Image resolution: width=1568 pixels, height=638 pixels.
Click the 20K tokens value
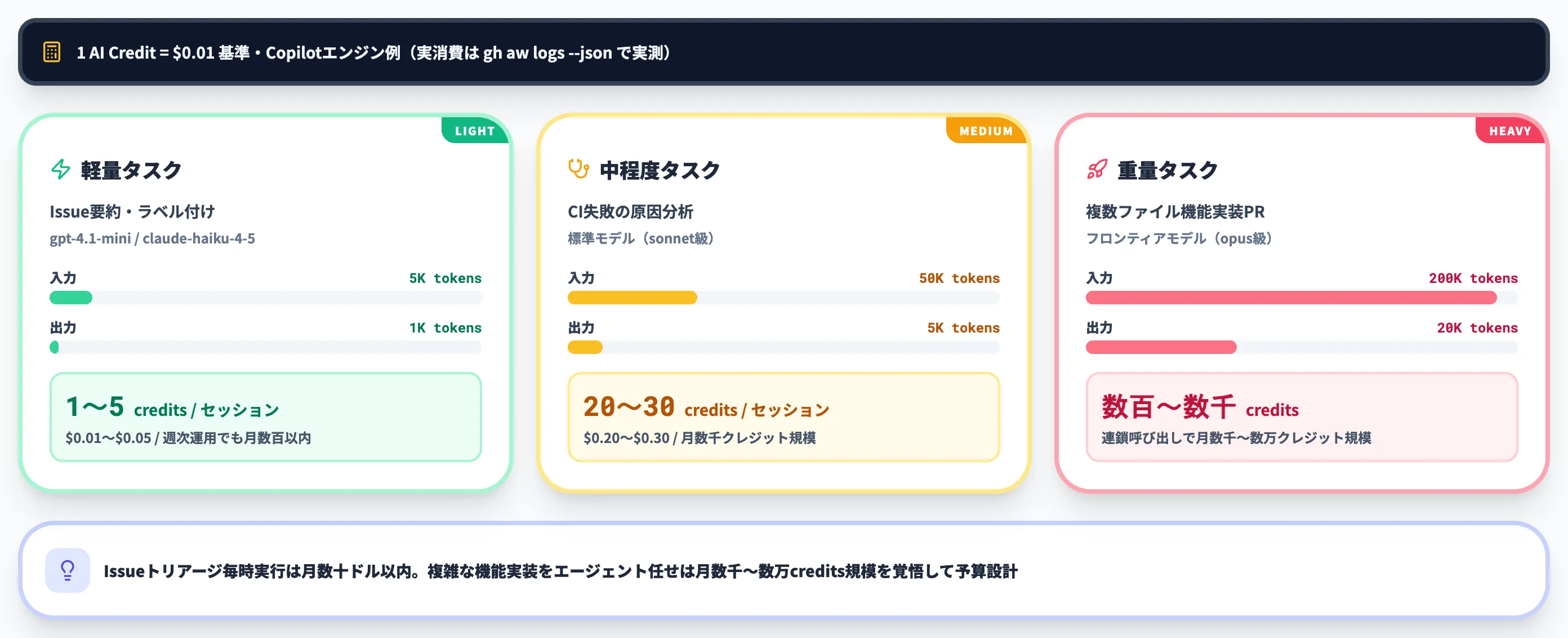point(1477,328)
